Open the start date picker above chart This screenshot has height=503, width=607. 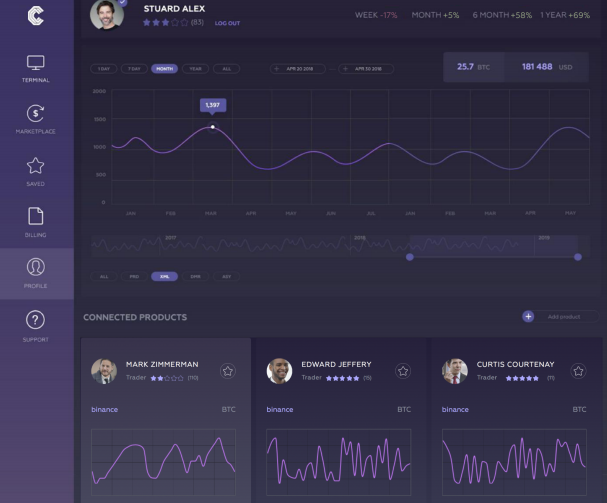click(300, 69)
